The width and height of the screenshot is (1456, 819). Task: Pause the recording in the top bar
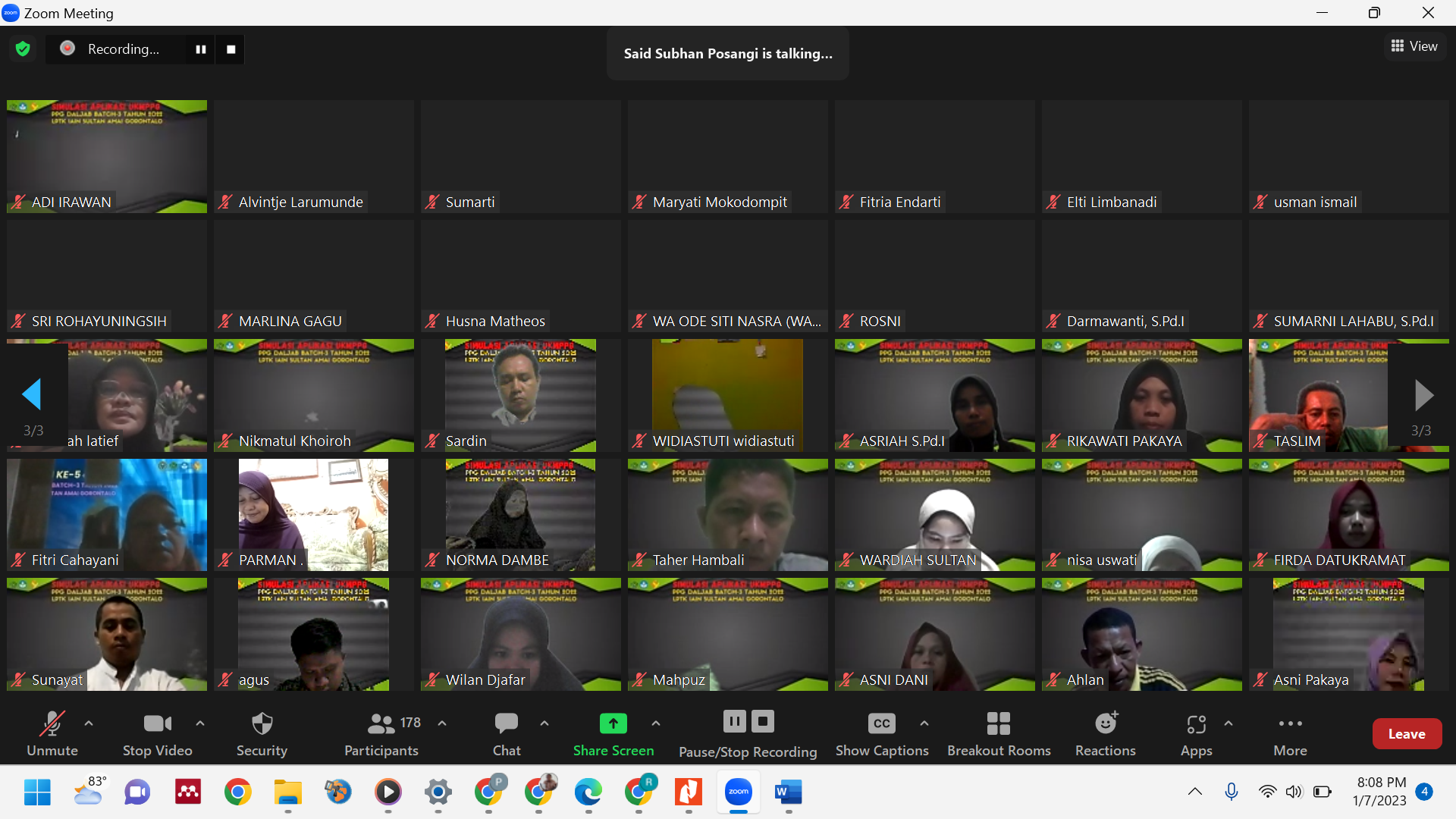(x=201, y=49)
